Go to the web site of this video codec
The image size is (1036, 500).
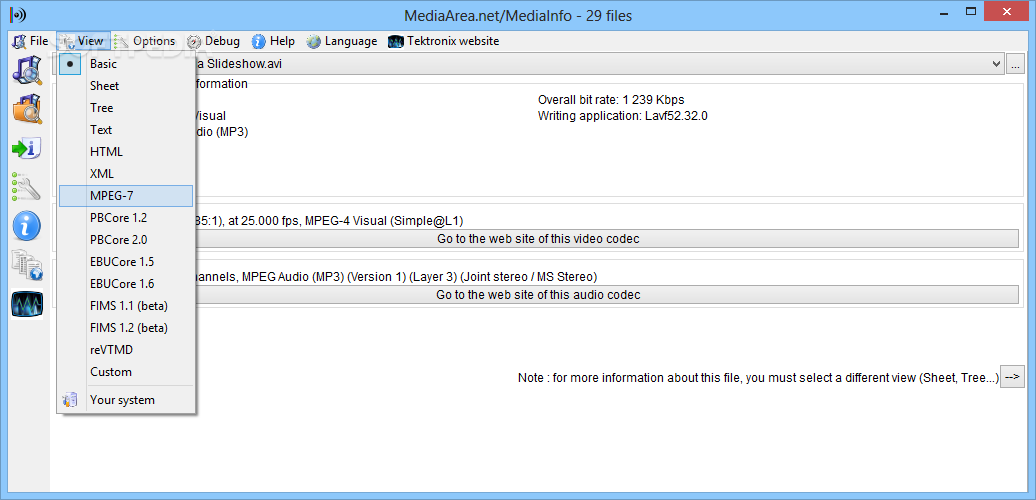coord(538,238)
